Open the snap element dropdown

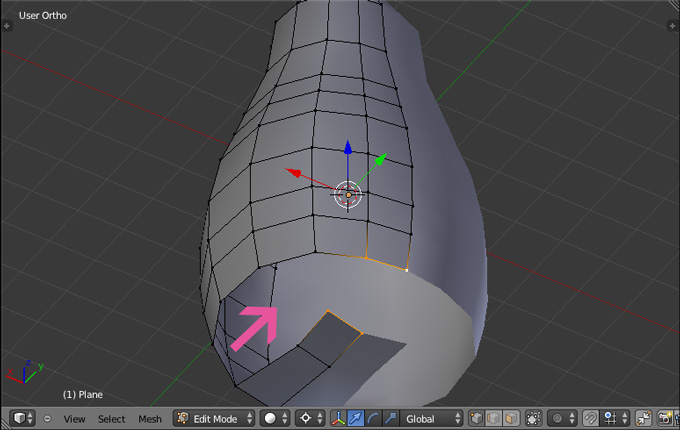pyautogui.click(x=615, y=418)
